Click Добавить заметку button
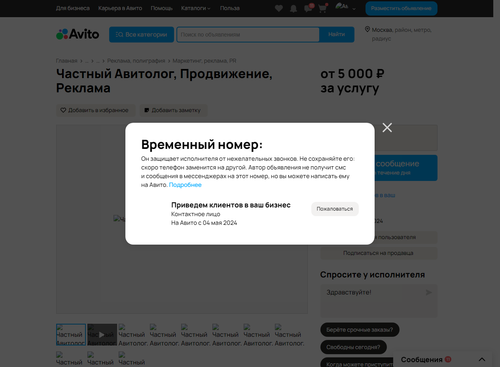The width and height of the screenshot is (500, 367). tap(173, 110)
